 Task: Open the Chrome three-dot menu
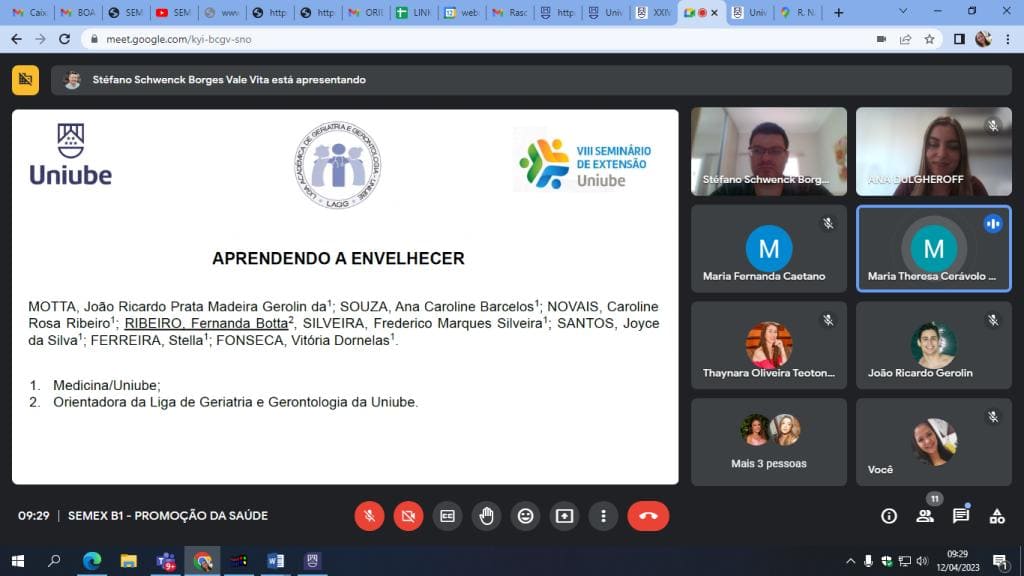coord(1008,39)
